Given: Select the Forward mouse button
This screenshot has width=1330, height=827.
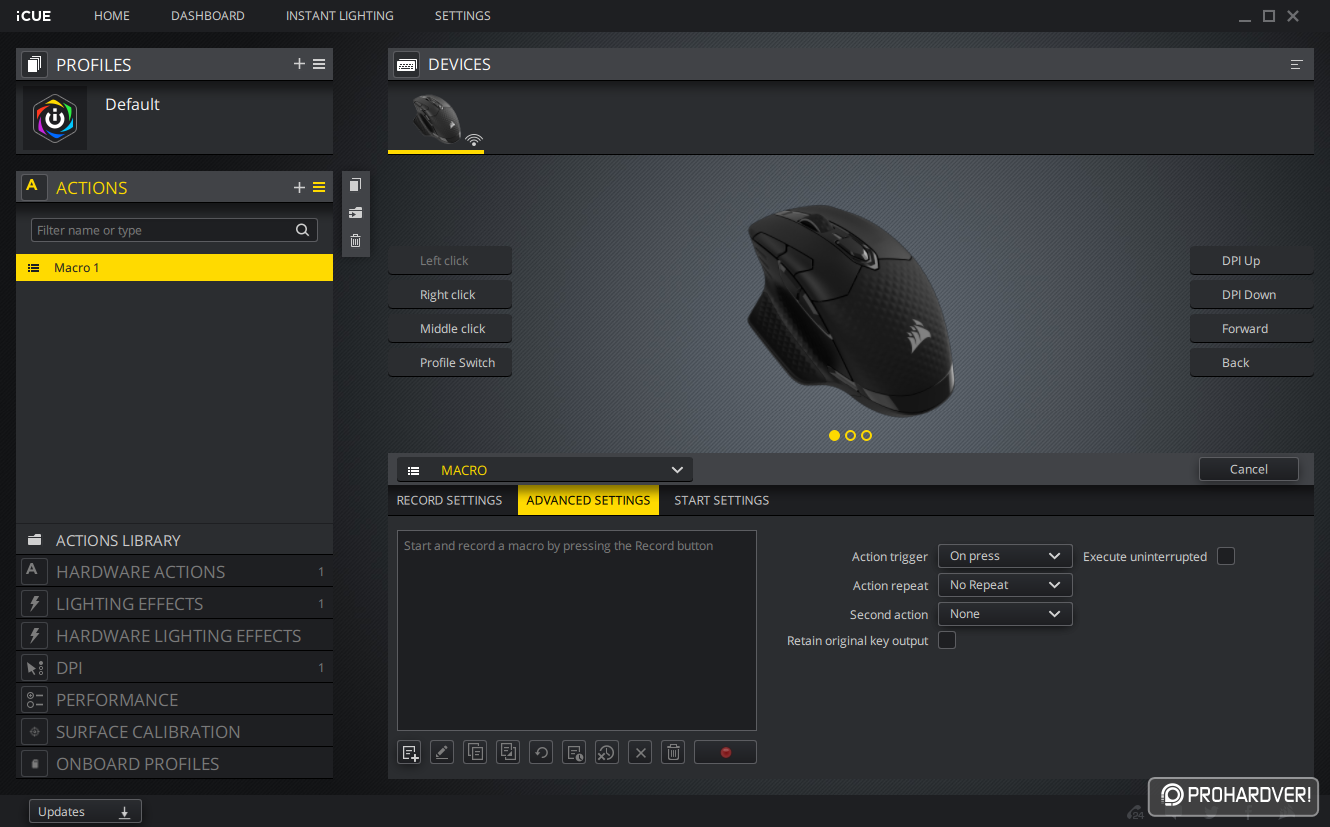Looking at the screenshot, I should pos(1251,329).
